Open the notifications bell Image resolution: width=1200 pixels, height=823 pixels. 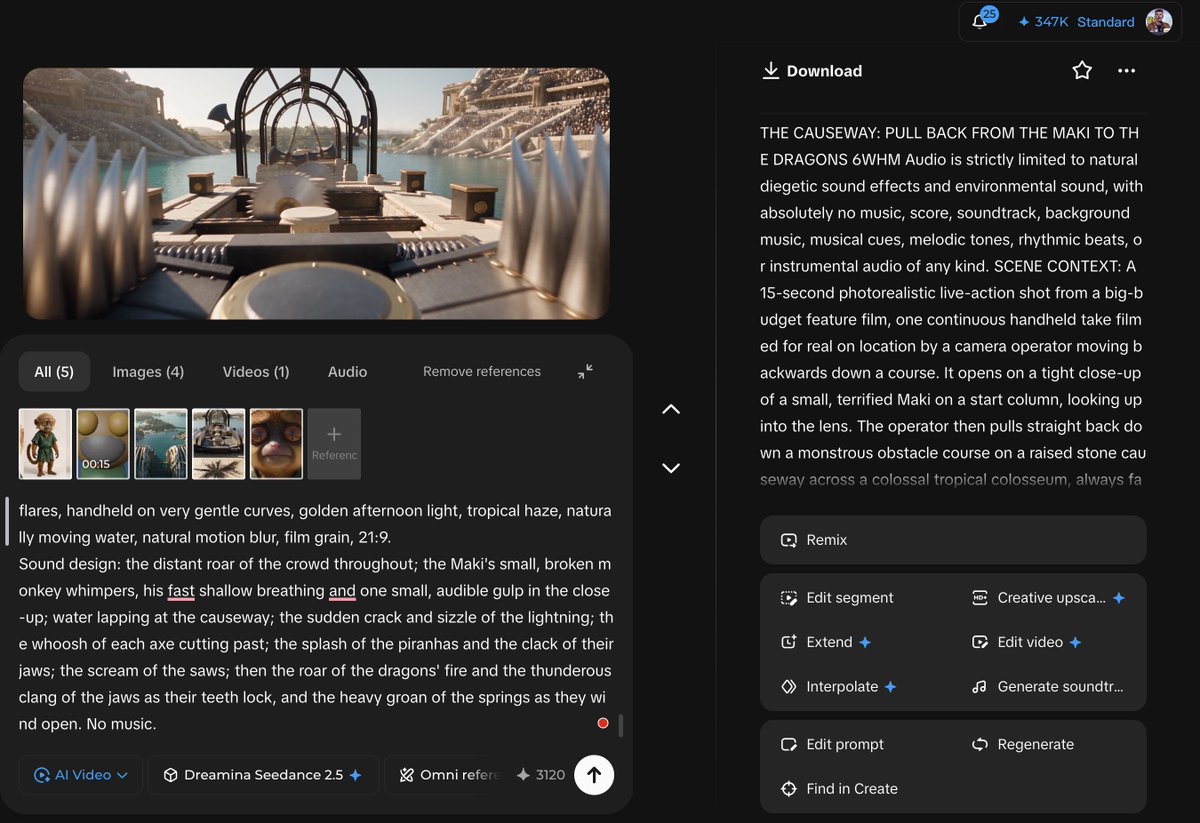point(980,21)
